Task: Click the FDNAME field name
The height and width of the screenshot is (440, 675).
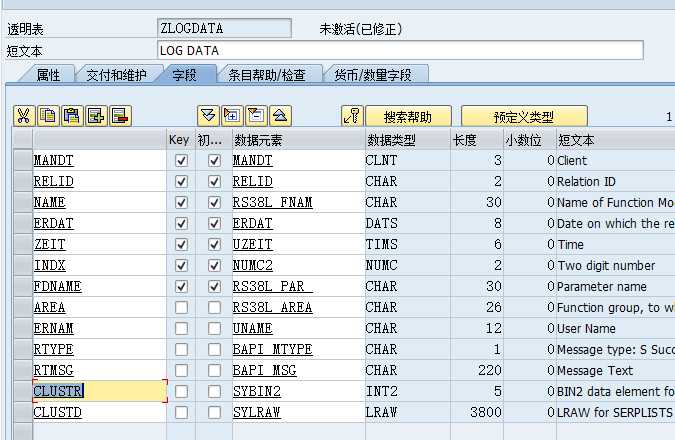Action: click(57, 286)
